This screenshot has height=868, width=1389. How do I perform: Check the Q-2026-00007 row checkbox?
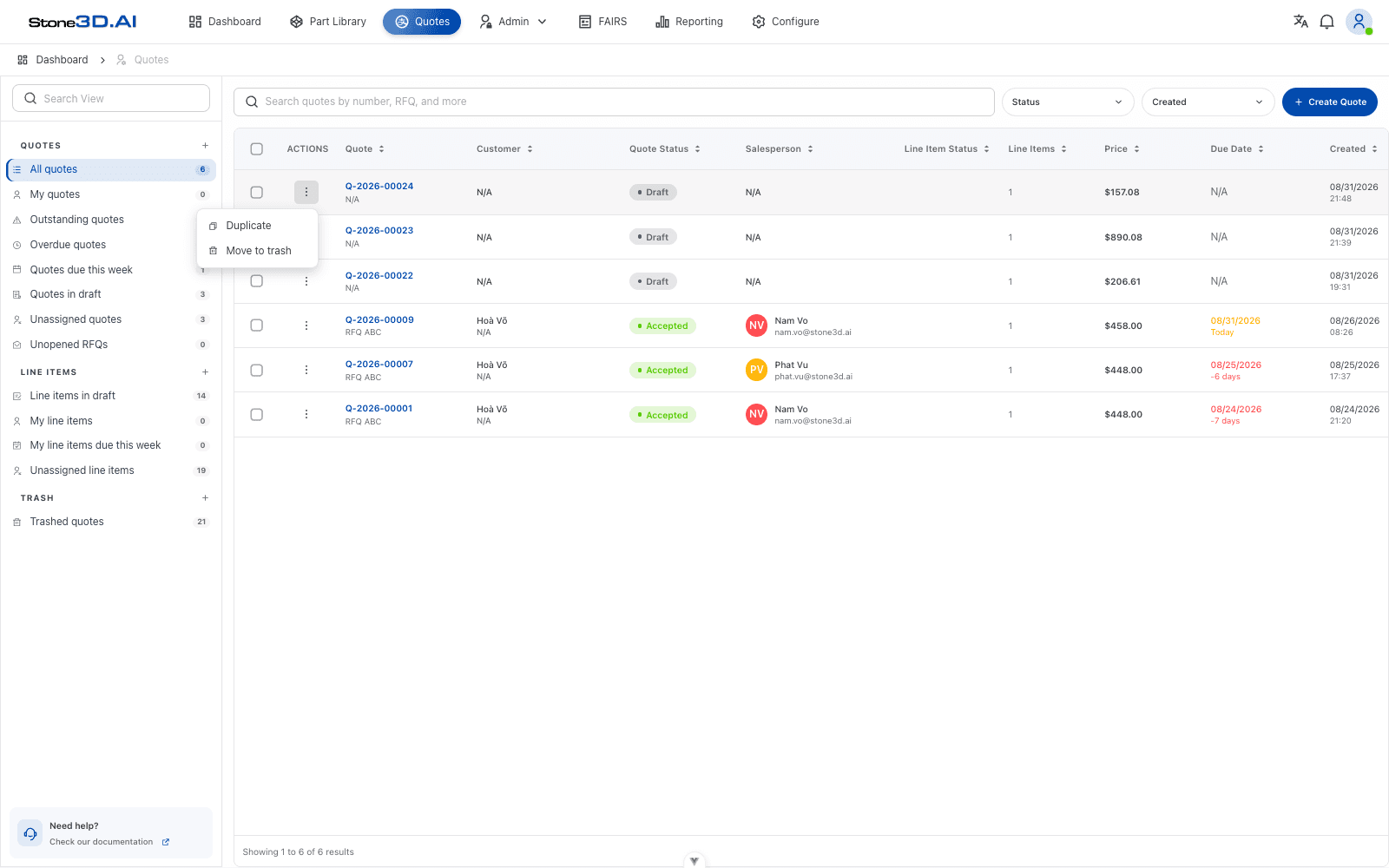(x=257, y=370)
